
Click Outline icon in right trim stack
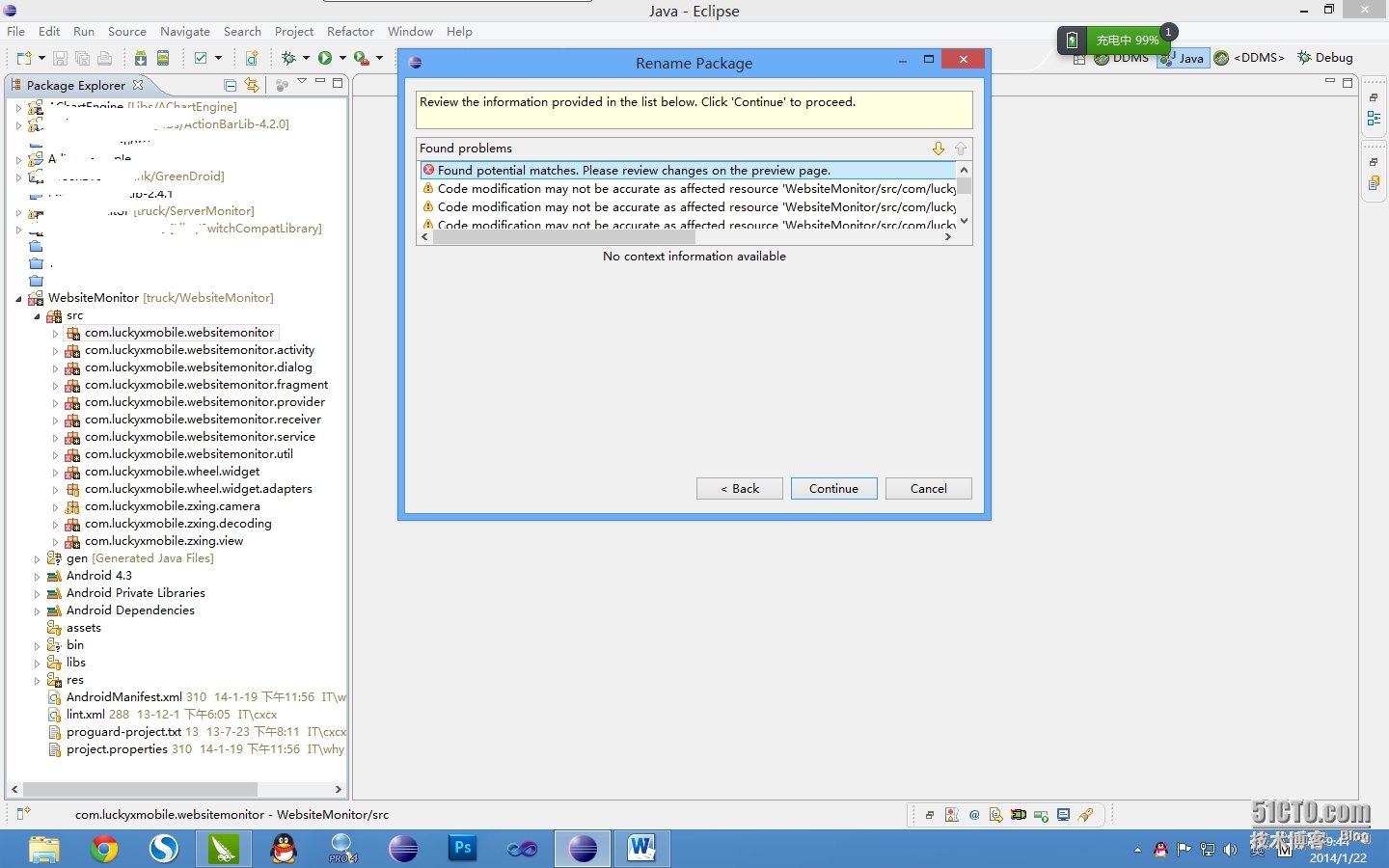tap(1374, 119)
